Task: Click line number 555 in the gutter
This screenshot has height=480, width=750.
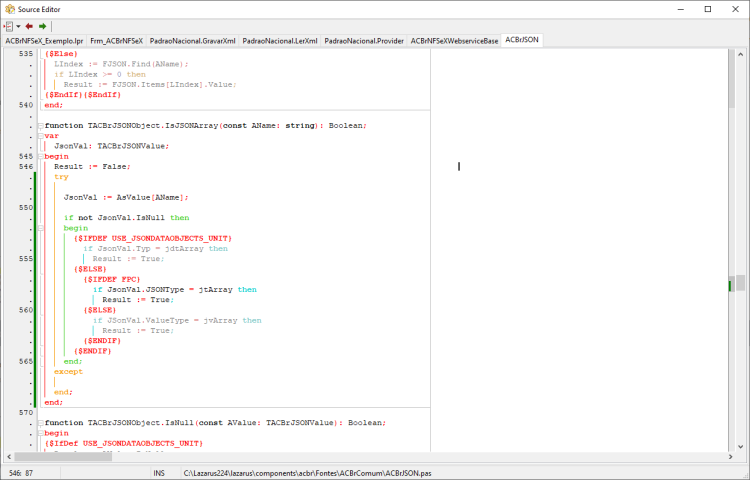Action: coord(26,259)
